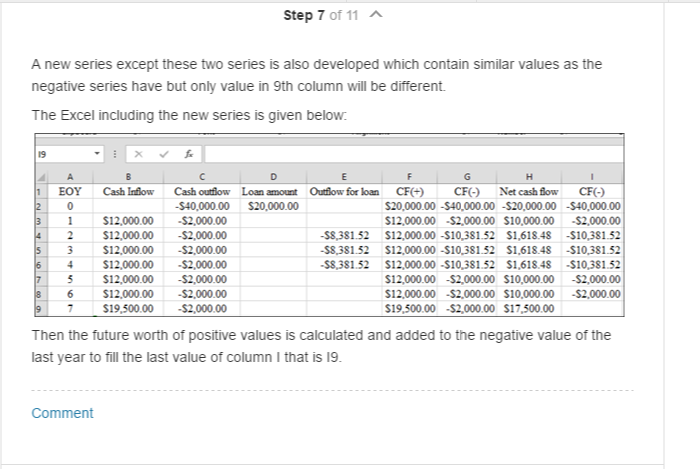Select row 2 header
Image resolution: width=700 pixels, height=469 pixels.
point(41,207)
